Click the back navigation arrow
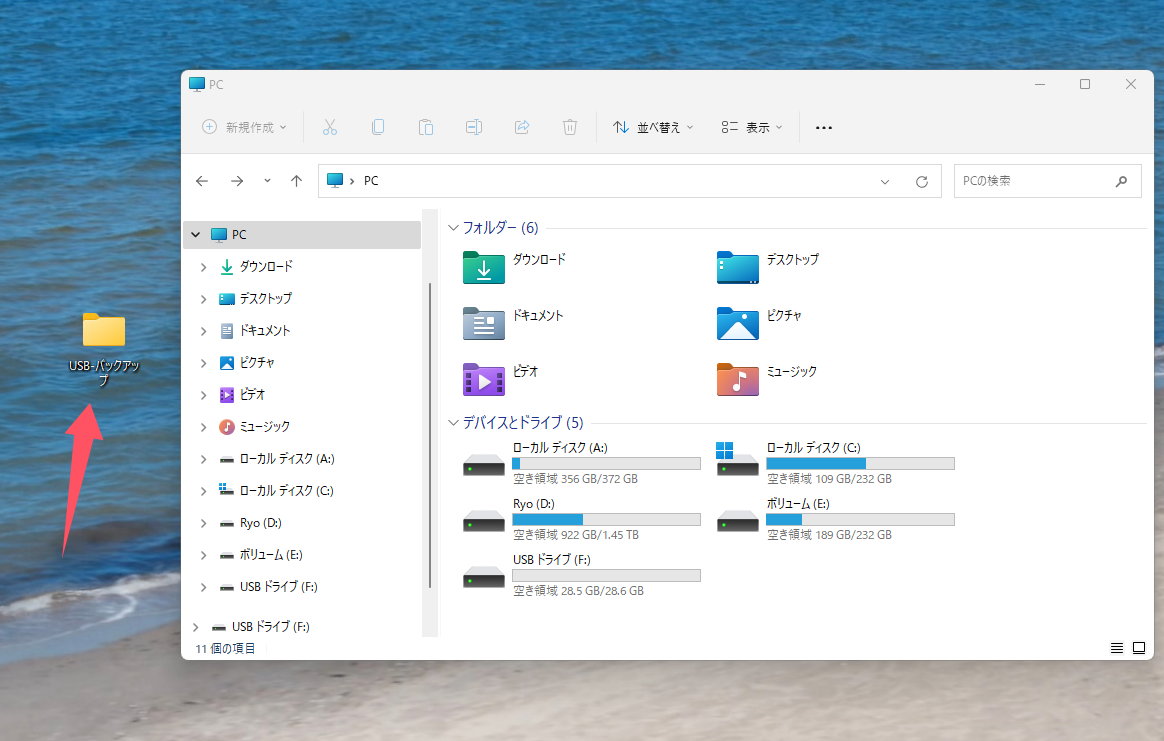This screenshot has width=1164, height=741. click(x=202, y=181)
